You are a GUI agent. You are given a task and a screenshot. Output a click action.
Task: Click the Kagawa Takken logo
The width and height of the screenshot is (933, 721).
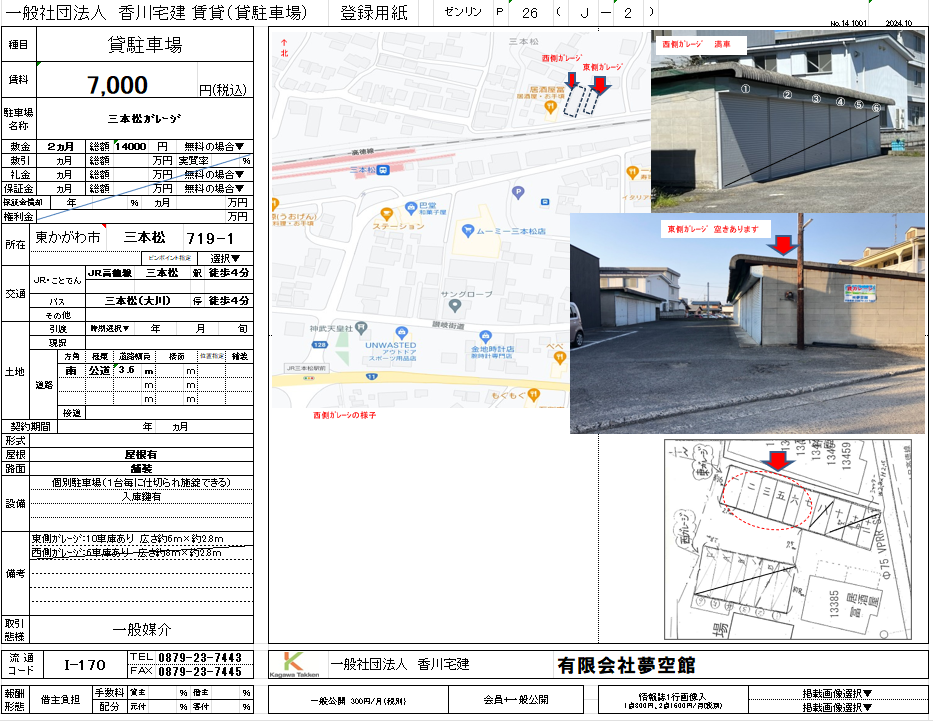pos(294,665)
